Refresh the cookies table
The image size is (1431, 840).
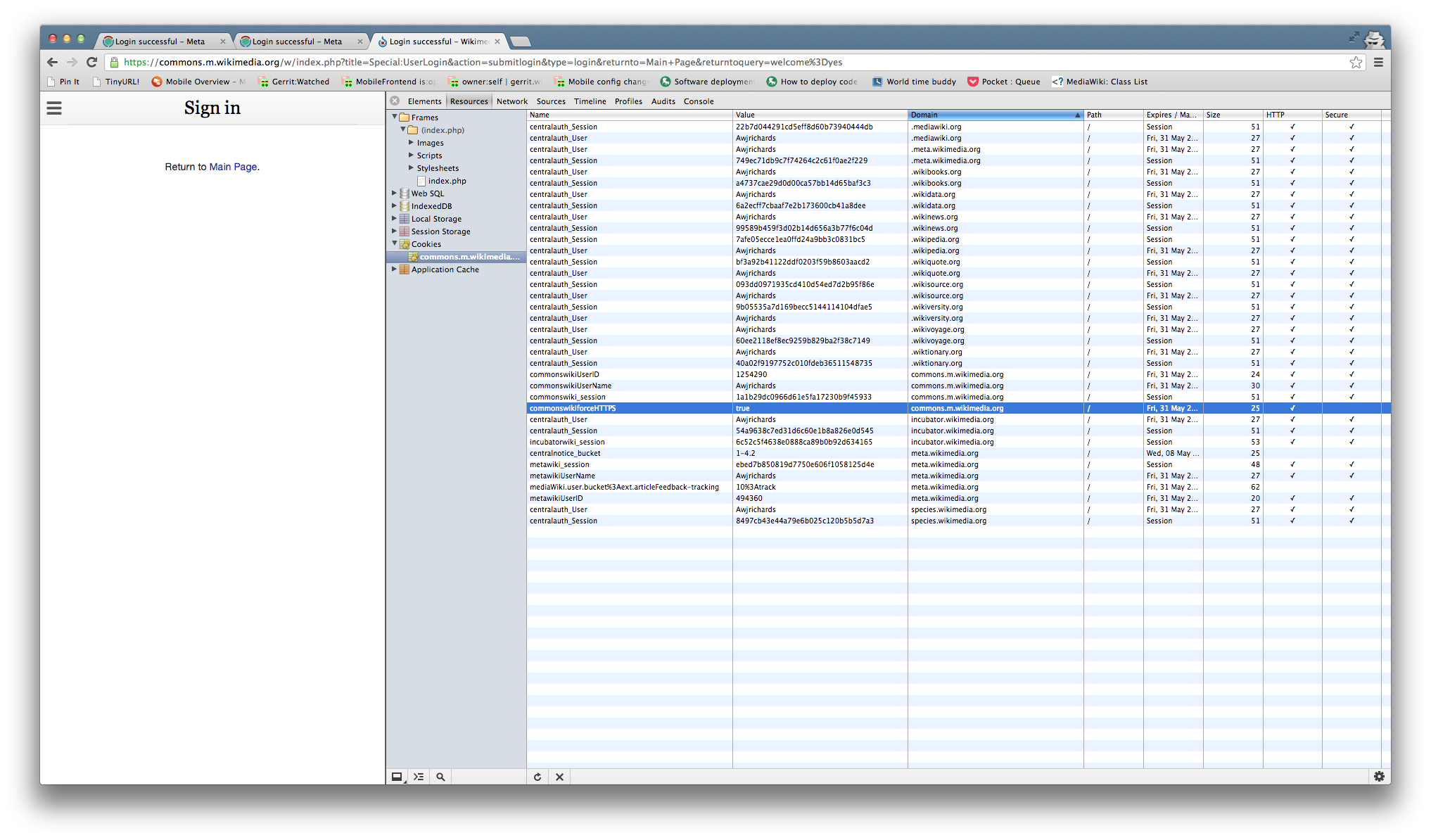click(538, 777)
